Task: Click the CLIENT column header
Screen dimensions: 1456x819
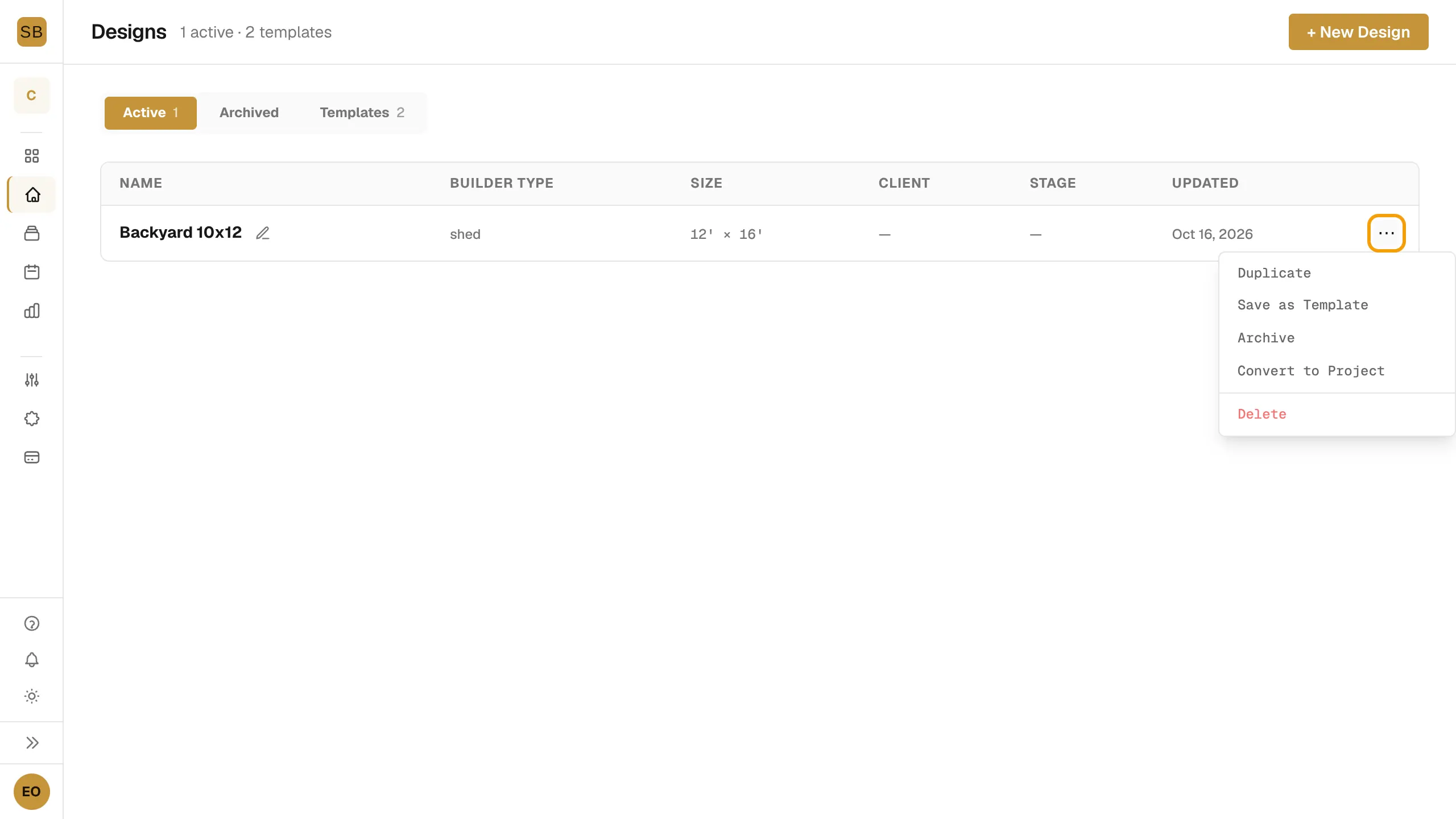Action: (x=904, y=183)
